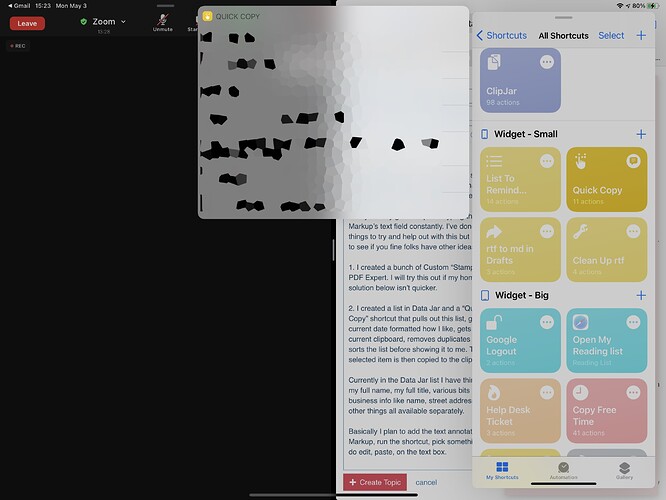Click the REC recording indicator

pyautogui.click(x=18, y=46)
